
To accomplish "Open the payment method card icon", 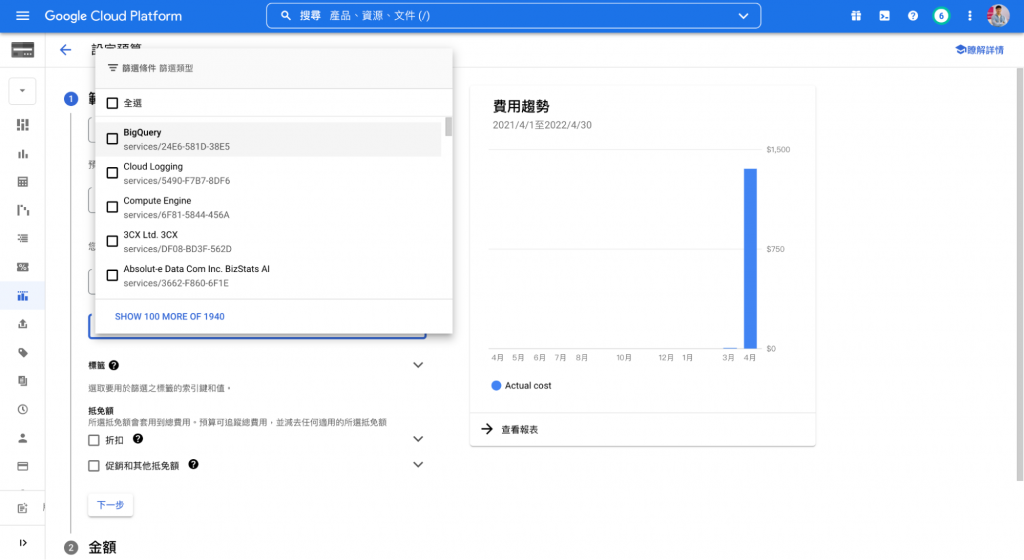I will tap(23, 466).
